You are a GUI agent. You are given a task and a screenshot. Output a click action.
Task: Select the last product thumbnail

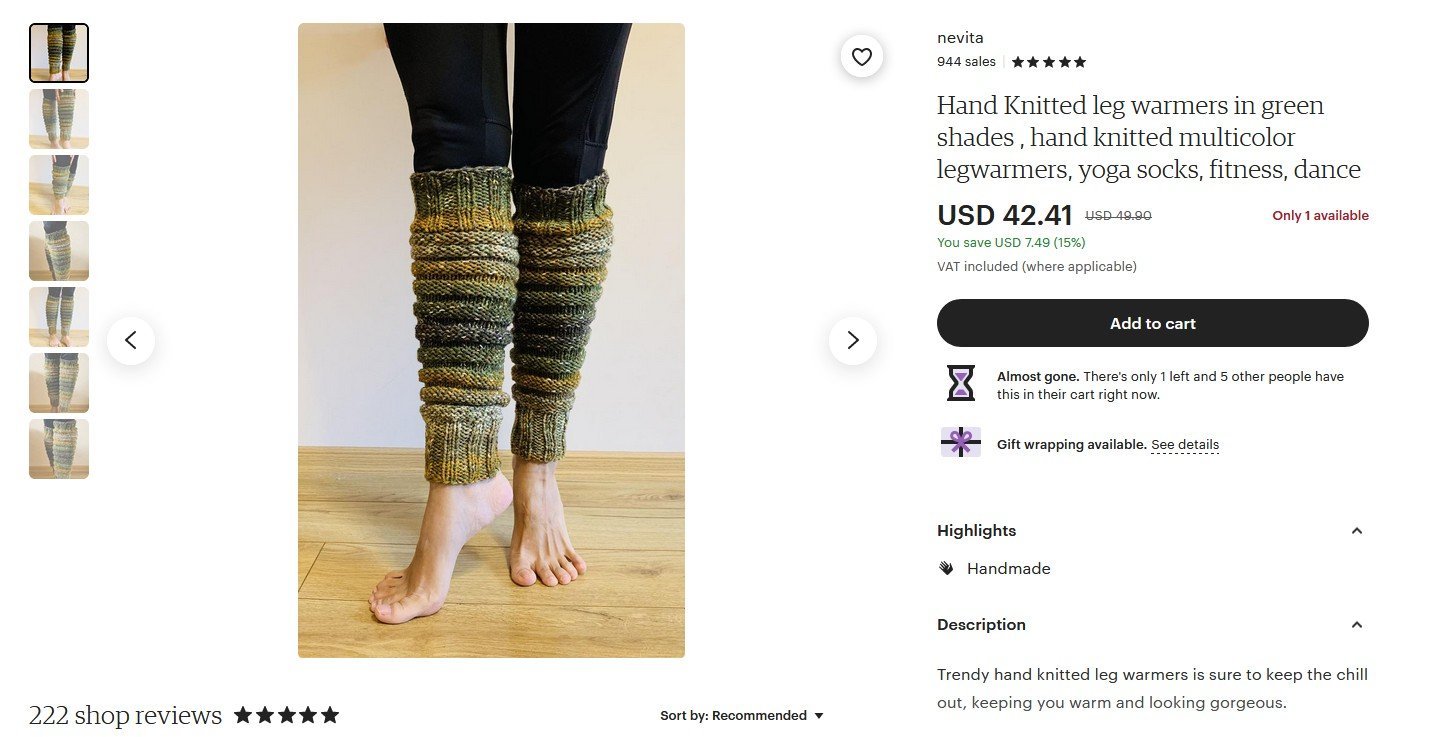click(x=59, y=449)
